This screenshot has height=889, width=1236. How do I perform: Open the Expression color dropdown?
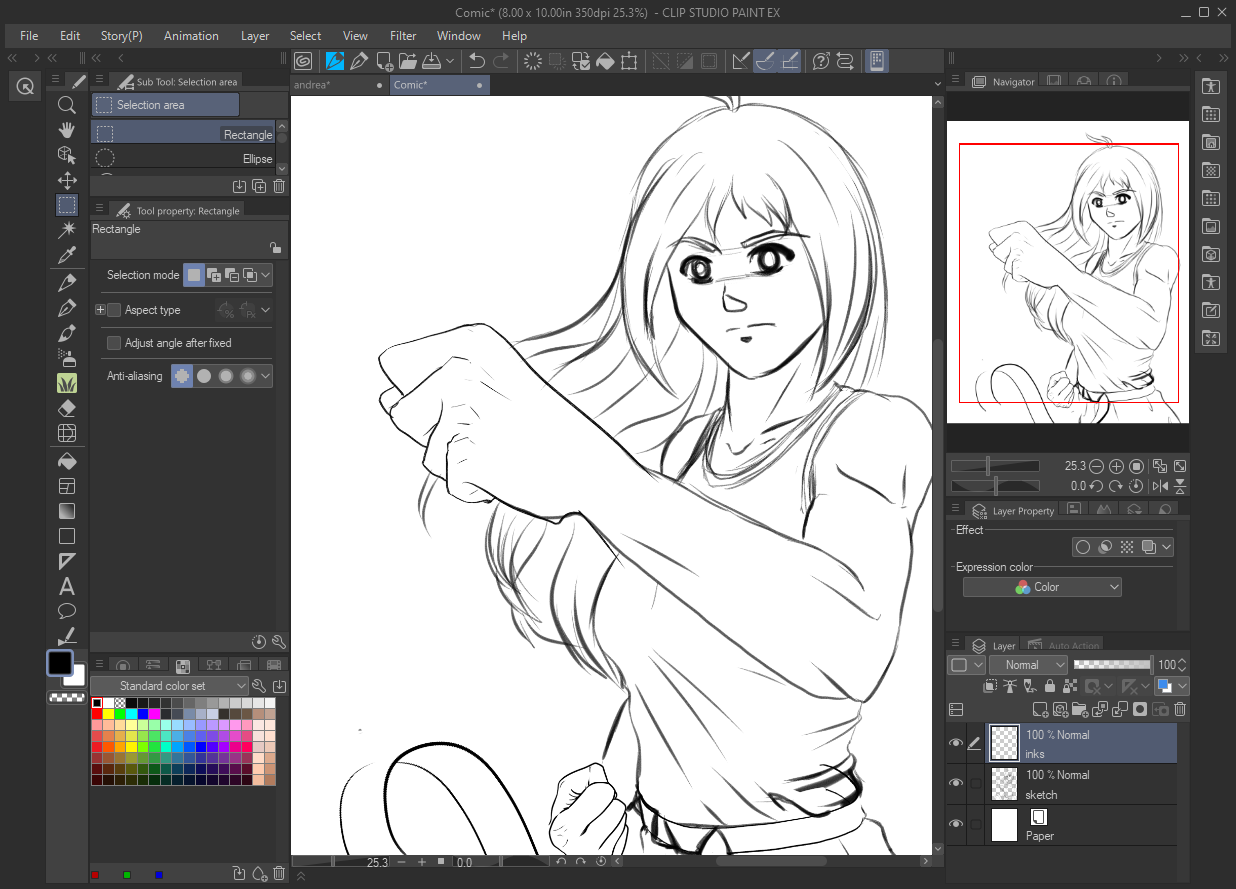tap(1042, 587)
